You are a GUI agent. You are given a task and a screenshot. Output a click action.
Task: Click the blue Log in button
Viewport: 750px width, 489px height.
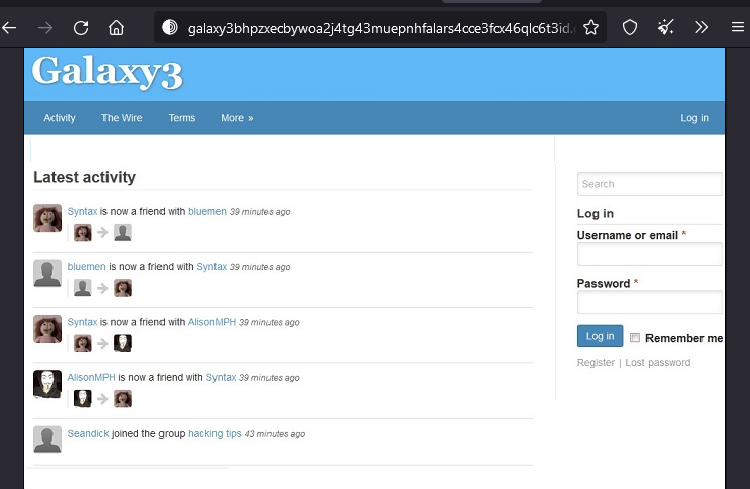(600, 336)
